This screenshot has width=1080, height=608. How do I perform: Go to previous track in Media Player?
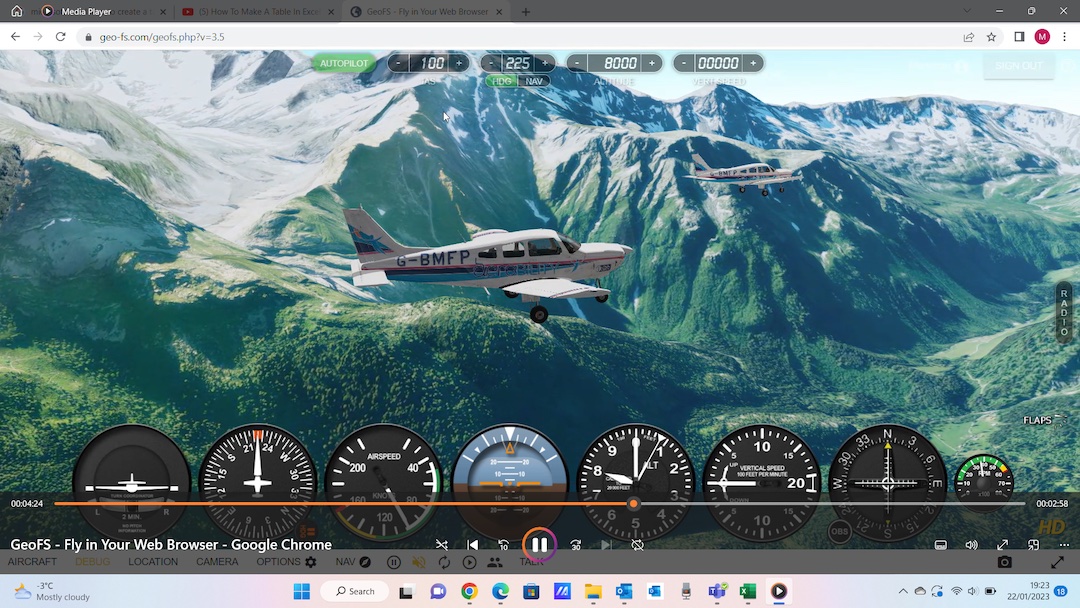pos(472,545)
